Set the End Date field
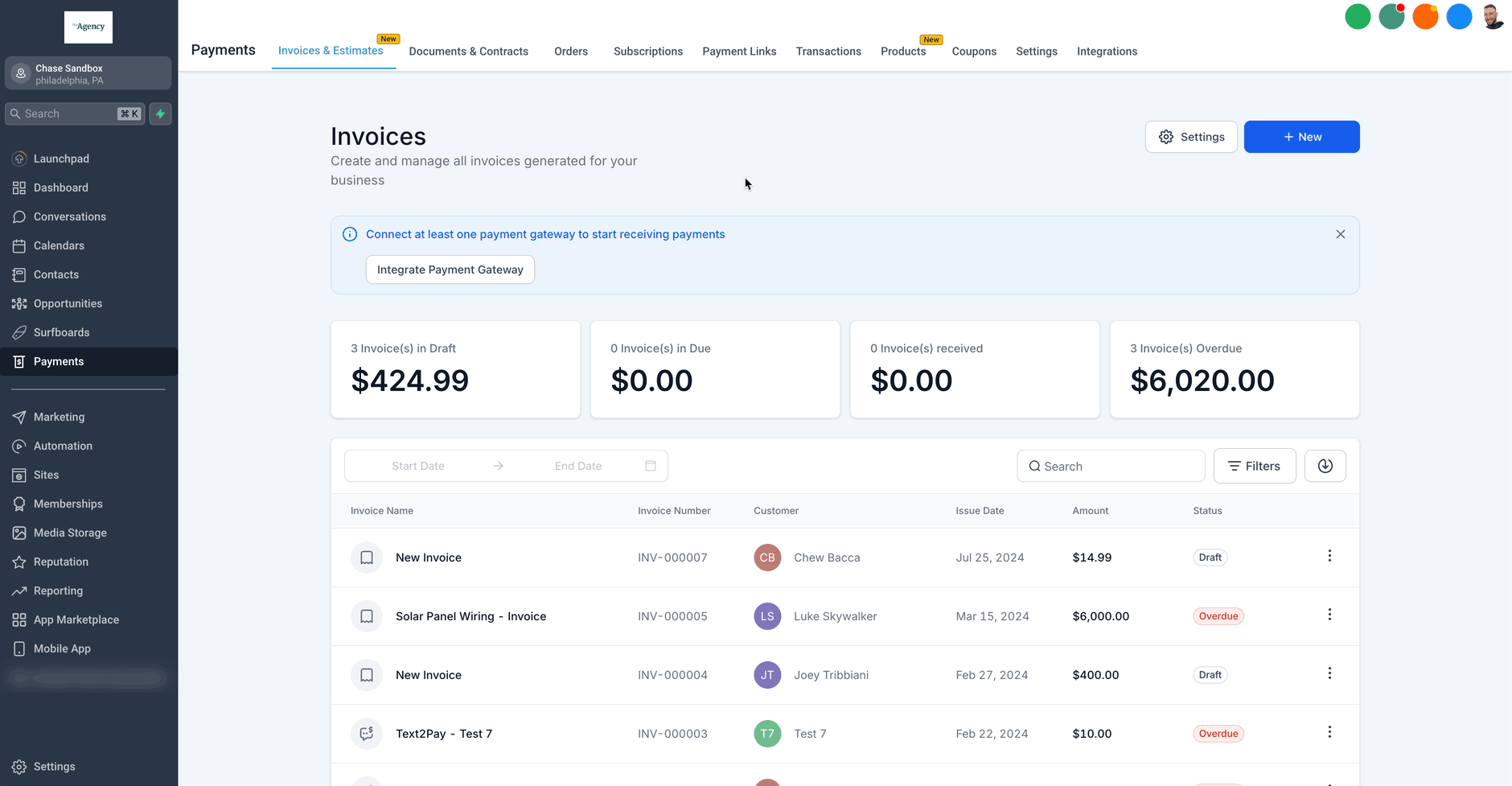 [578, 466]
